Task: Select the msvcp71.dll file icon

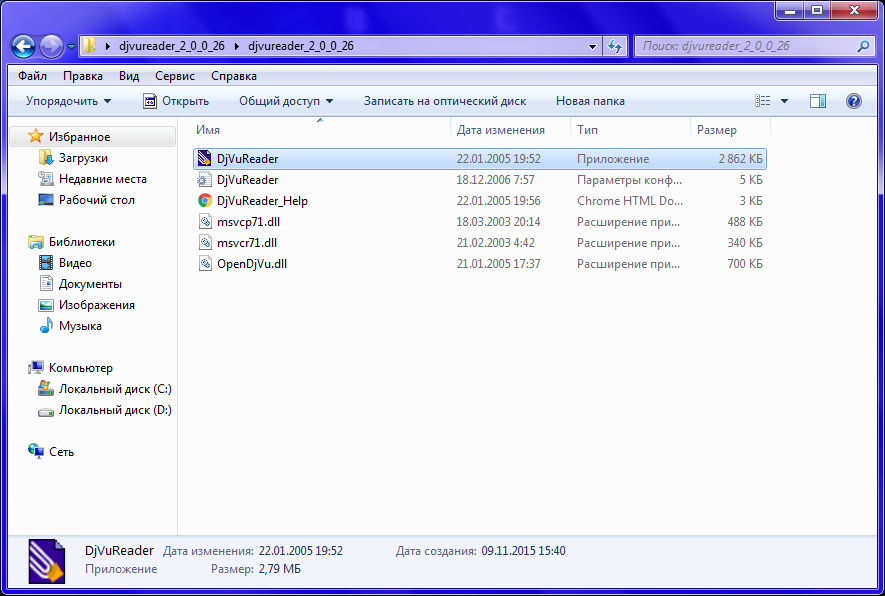Action: (204, 222)
